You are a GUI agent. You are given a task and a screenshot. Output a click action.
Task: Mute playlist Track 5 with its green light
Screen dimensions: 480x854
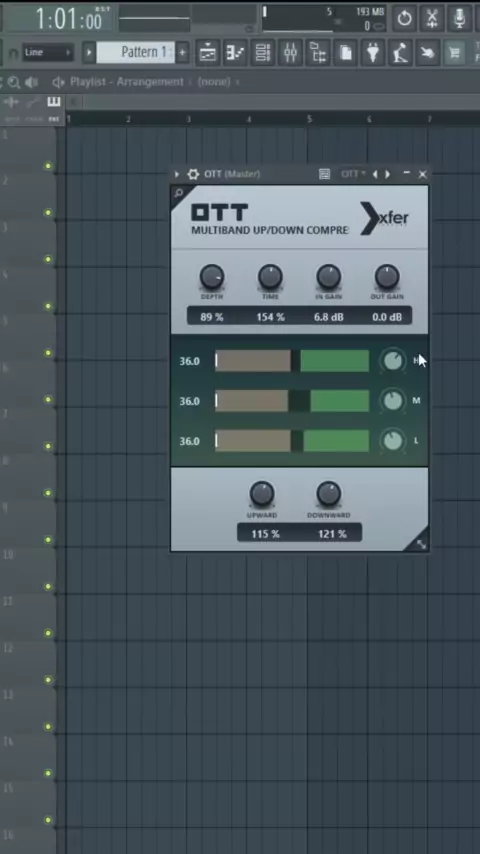[x=48, y=353]
